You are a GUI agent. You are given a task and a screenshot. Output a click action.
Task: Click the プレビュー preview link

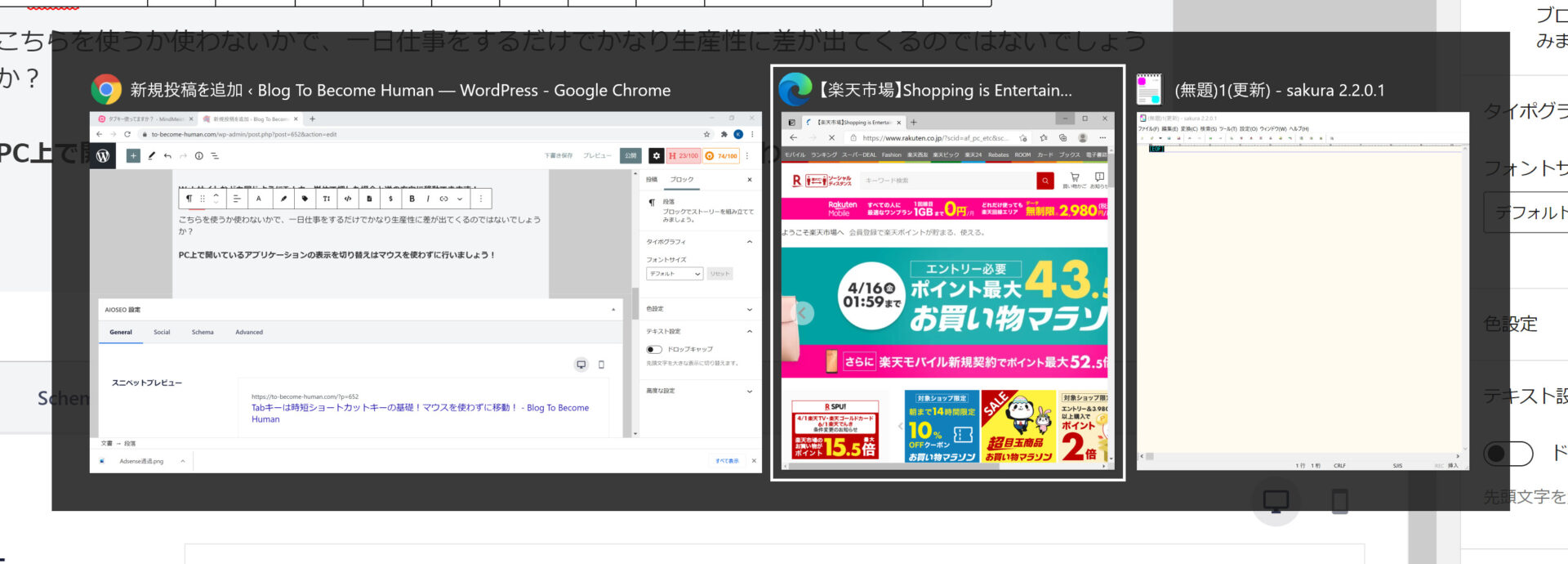pyautogui.click(x=597, y=155)
